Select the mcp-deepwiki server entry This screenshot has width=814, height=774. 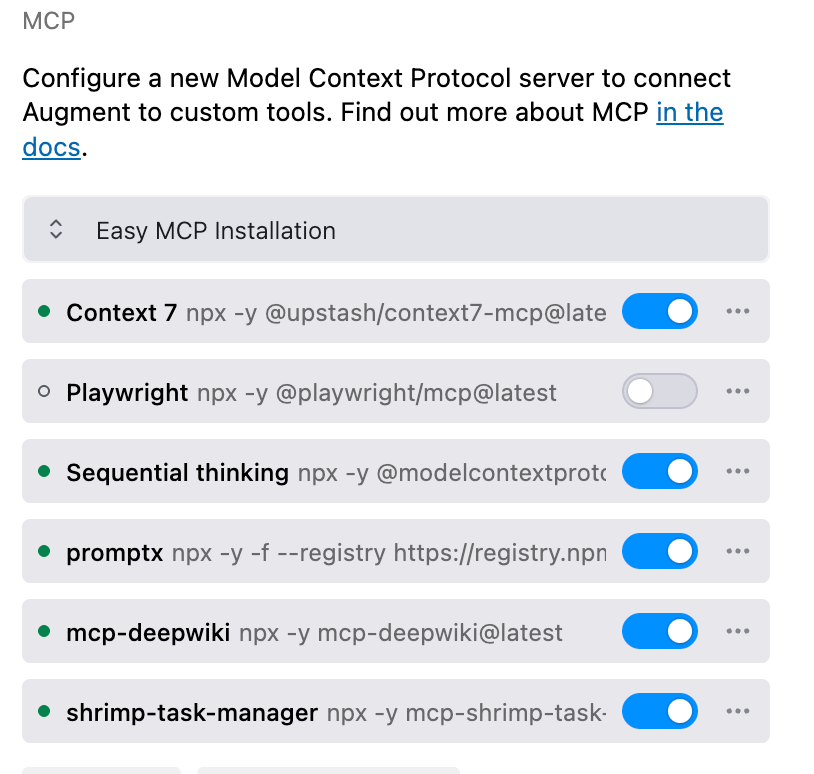pyautogui.click(x=300, y=631)
